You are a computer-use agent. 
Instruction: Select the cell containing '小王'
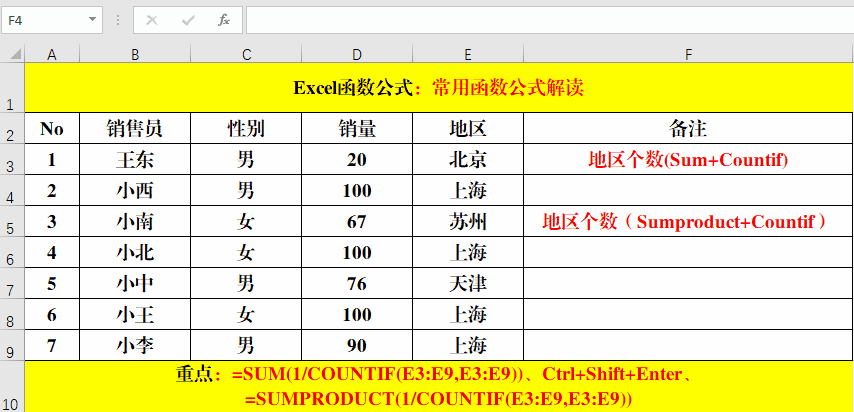(x=135, y=314)
